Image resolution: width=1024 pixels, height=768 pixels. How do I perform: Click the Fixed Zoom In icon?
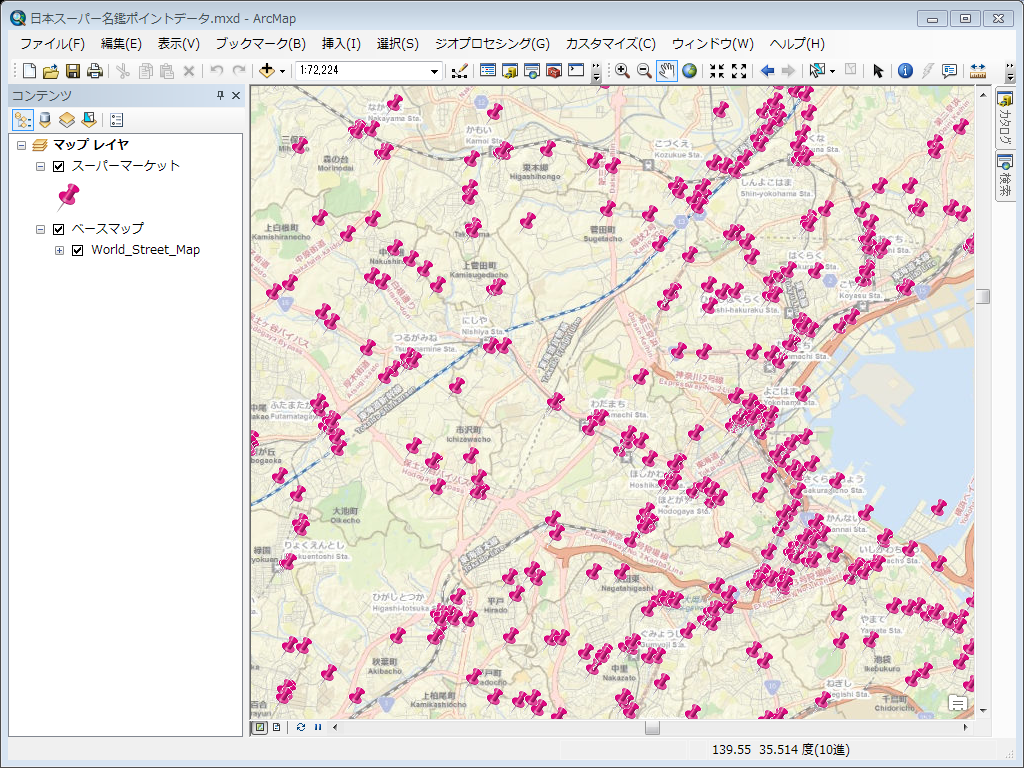tap(717, 71)
